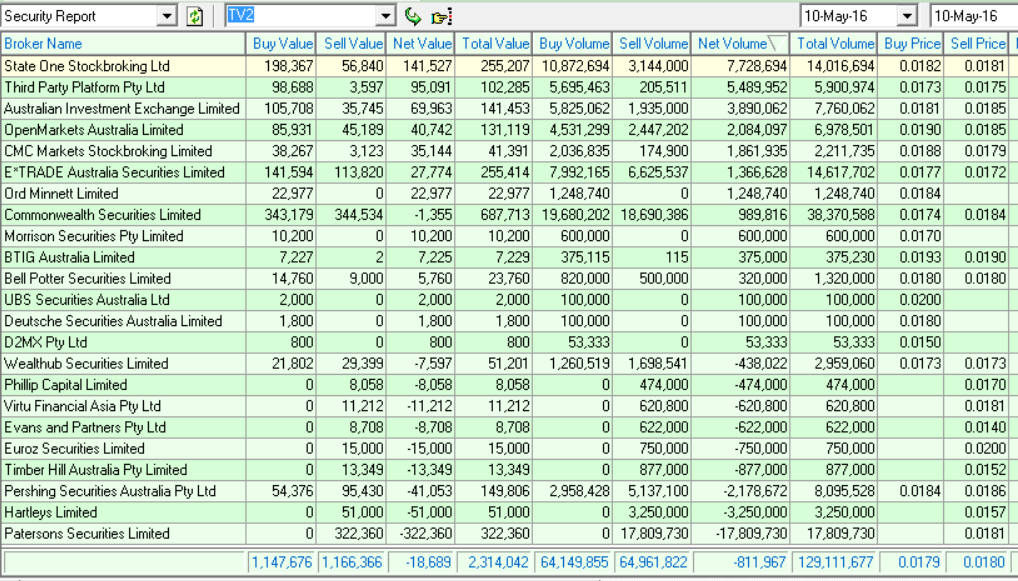Select Ord Minnett Limited row
The width and height of the screenshot is (1018, 581).
(x=509, y=193)
